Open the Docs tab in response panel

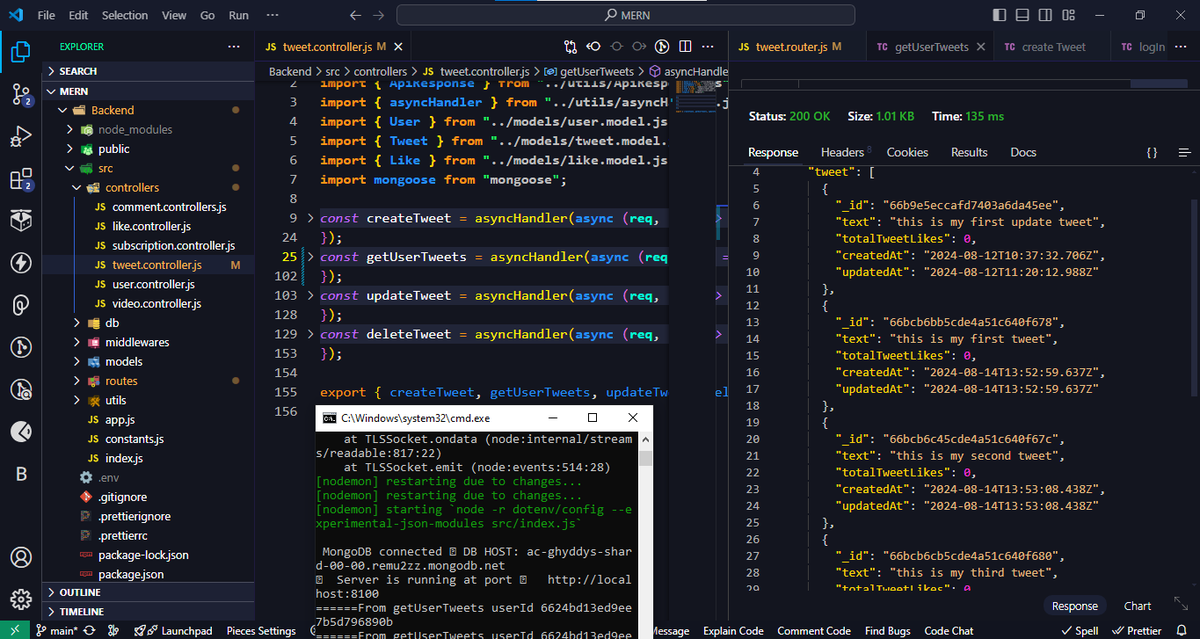point(1023,153)
